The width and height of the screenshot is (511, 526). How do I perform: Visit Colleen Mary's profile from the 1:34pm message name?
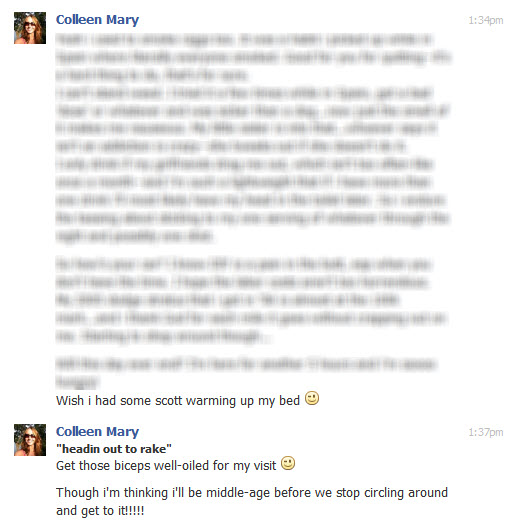pyautogui.click(x=97, y=20)
